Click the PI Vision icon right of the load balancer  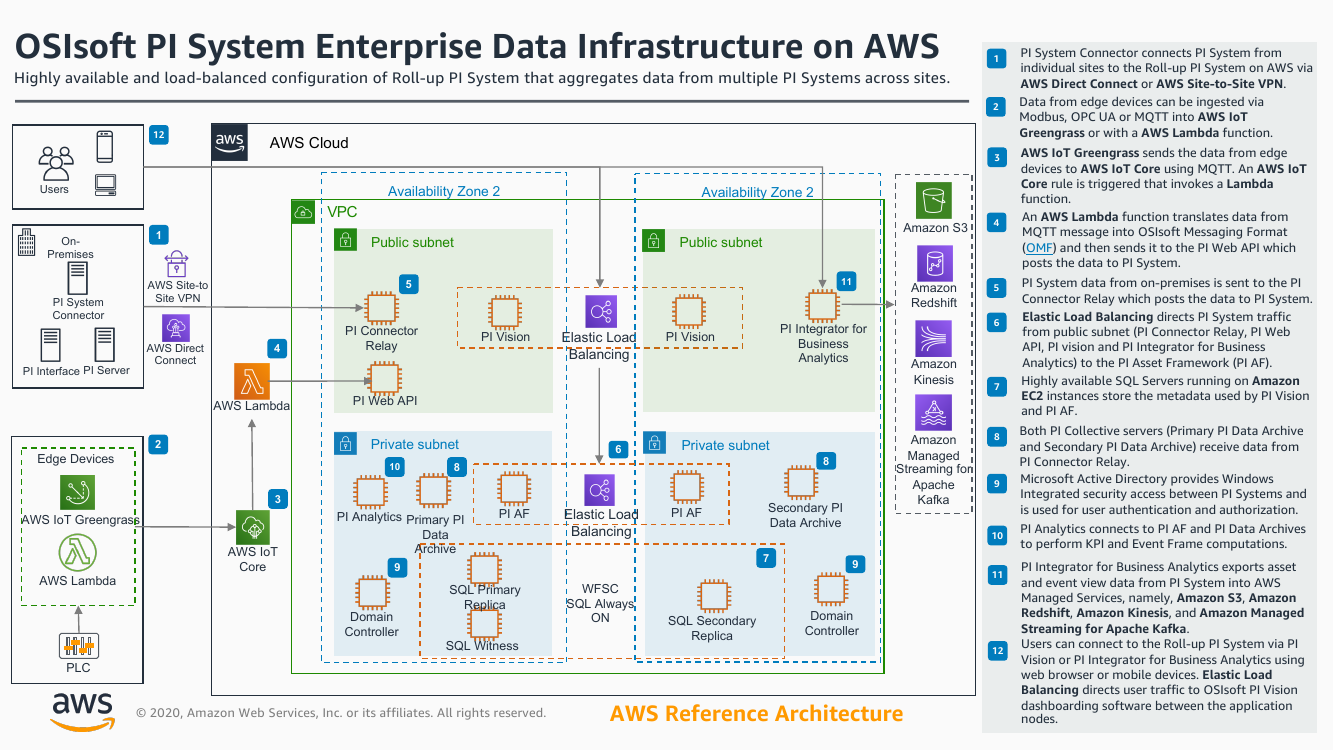[688, 312]
